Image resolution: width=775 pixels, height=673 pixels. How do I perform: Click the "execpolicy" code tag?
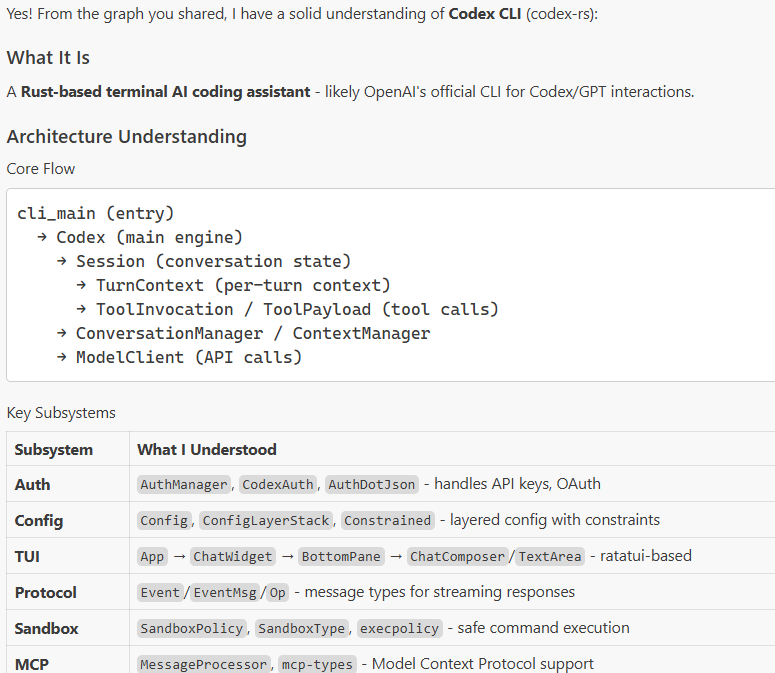point(399,629)
